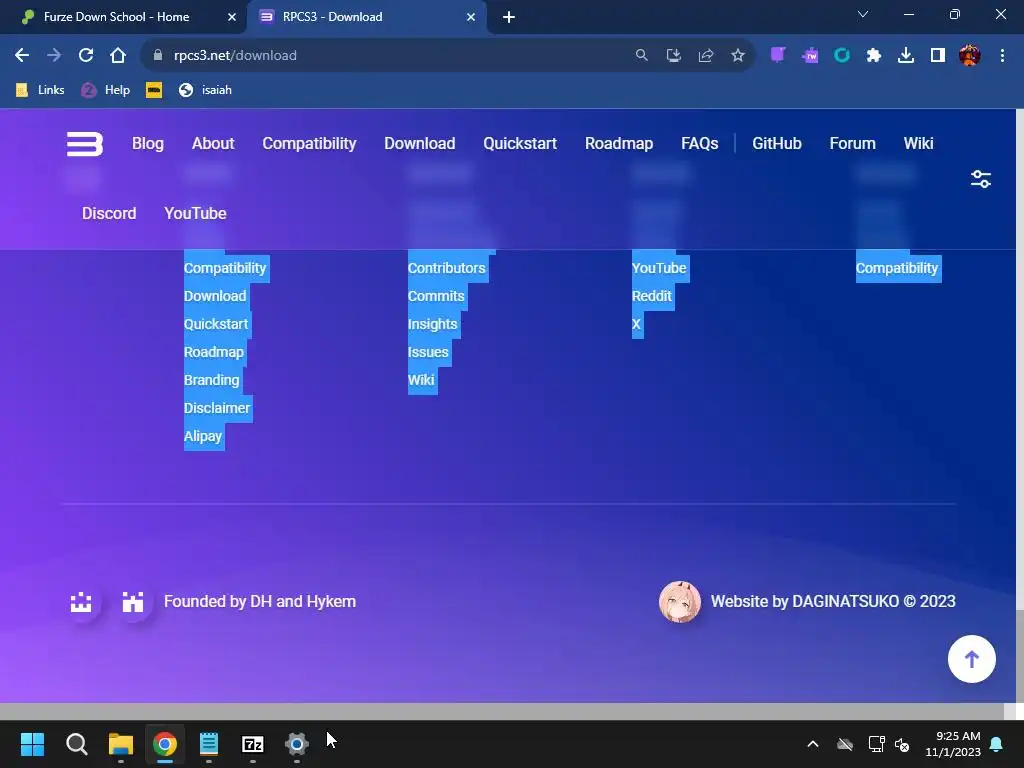The height and width of the screenshot is (768, 1024).
Task: Open Discord navigation link
Action: pyautogui.click(x=109, y=214)
